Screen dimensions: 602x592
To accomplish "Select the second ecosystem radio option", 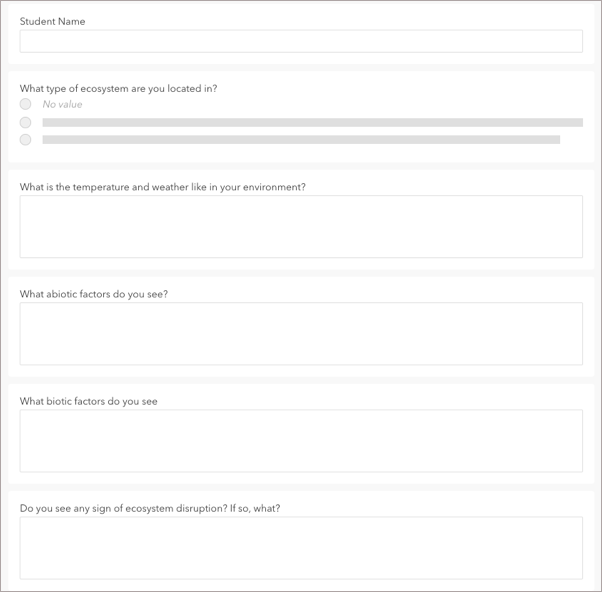I will 25,122.
